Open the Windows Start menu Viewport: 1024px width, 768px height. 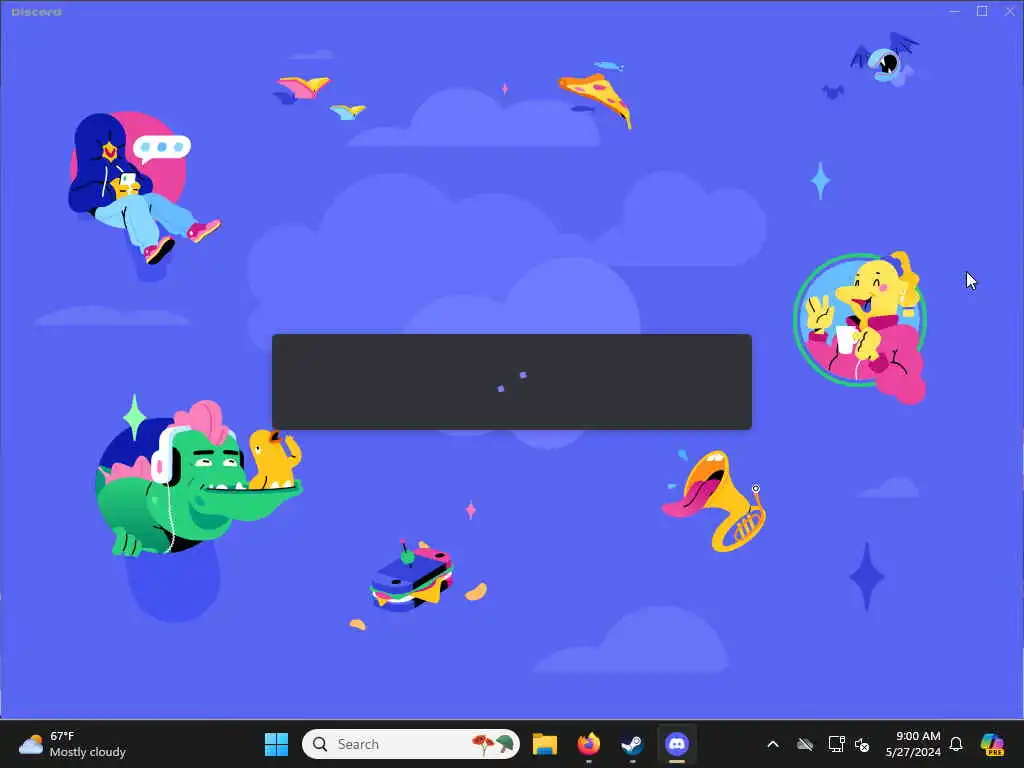[x=276, y=744]
